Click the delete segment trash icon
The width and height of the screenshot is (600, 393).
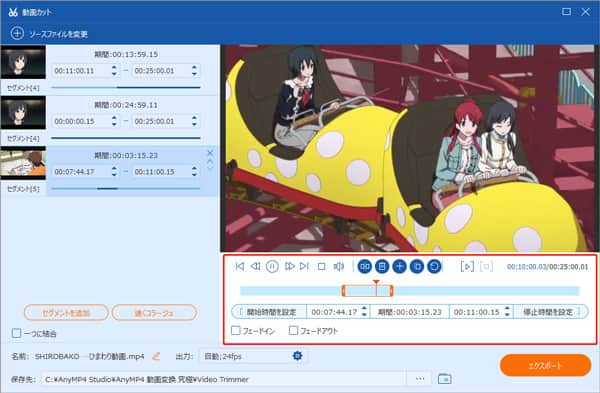pos(382,266)
